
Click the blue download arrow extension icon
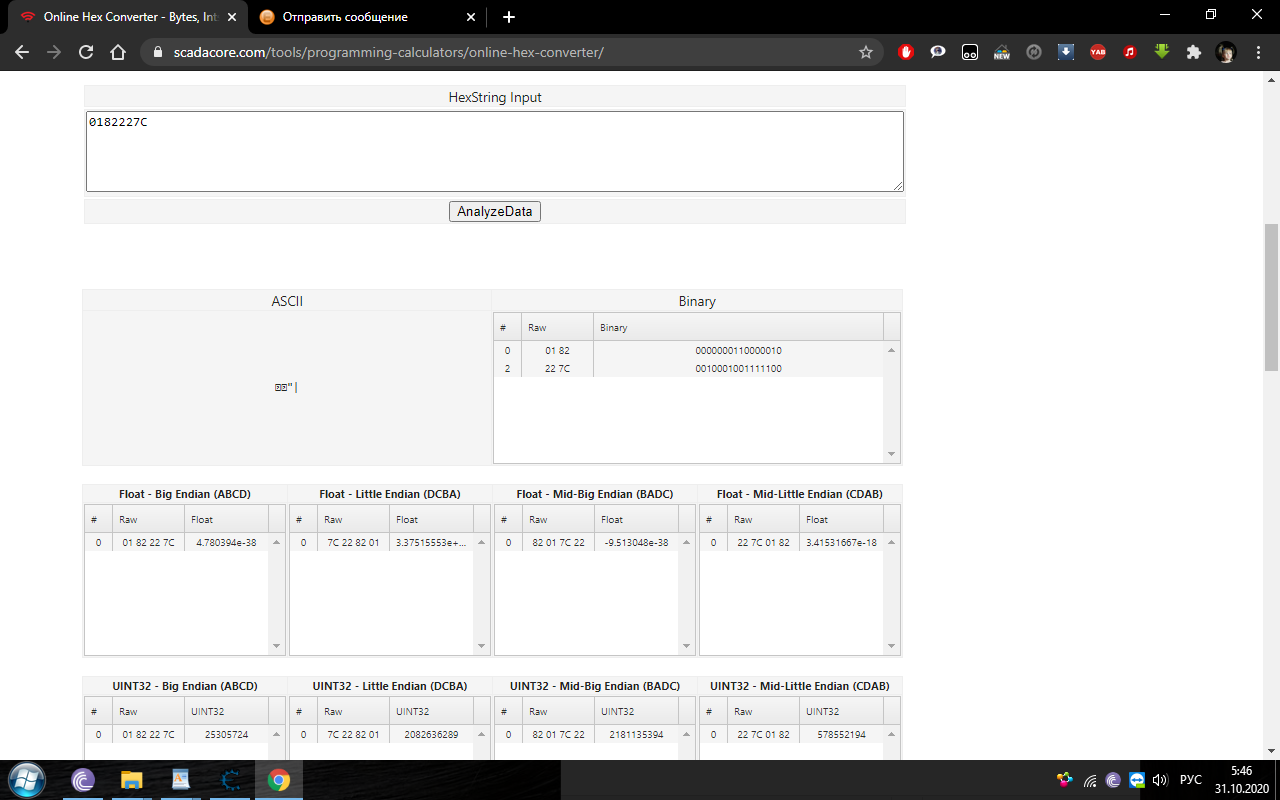point(1066,52)
